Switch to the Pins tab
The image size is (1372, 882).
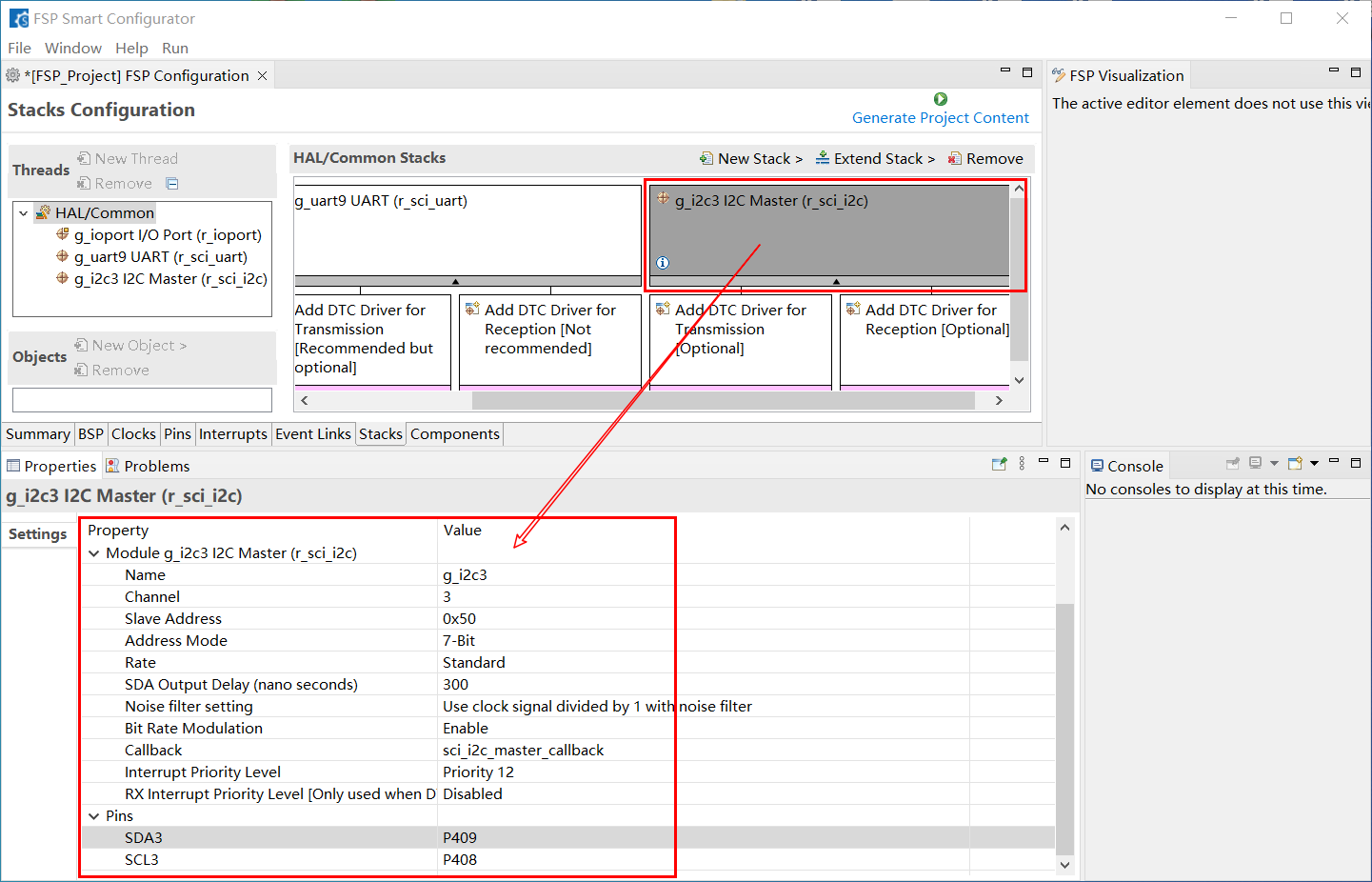tap(177, 433)
